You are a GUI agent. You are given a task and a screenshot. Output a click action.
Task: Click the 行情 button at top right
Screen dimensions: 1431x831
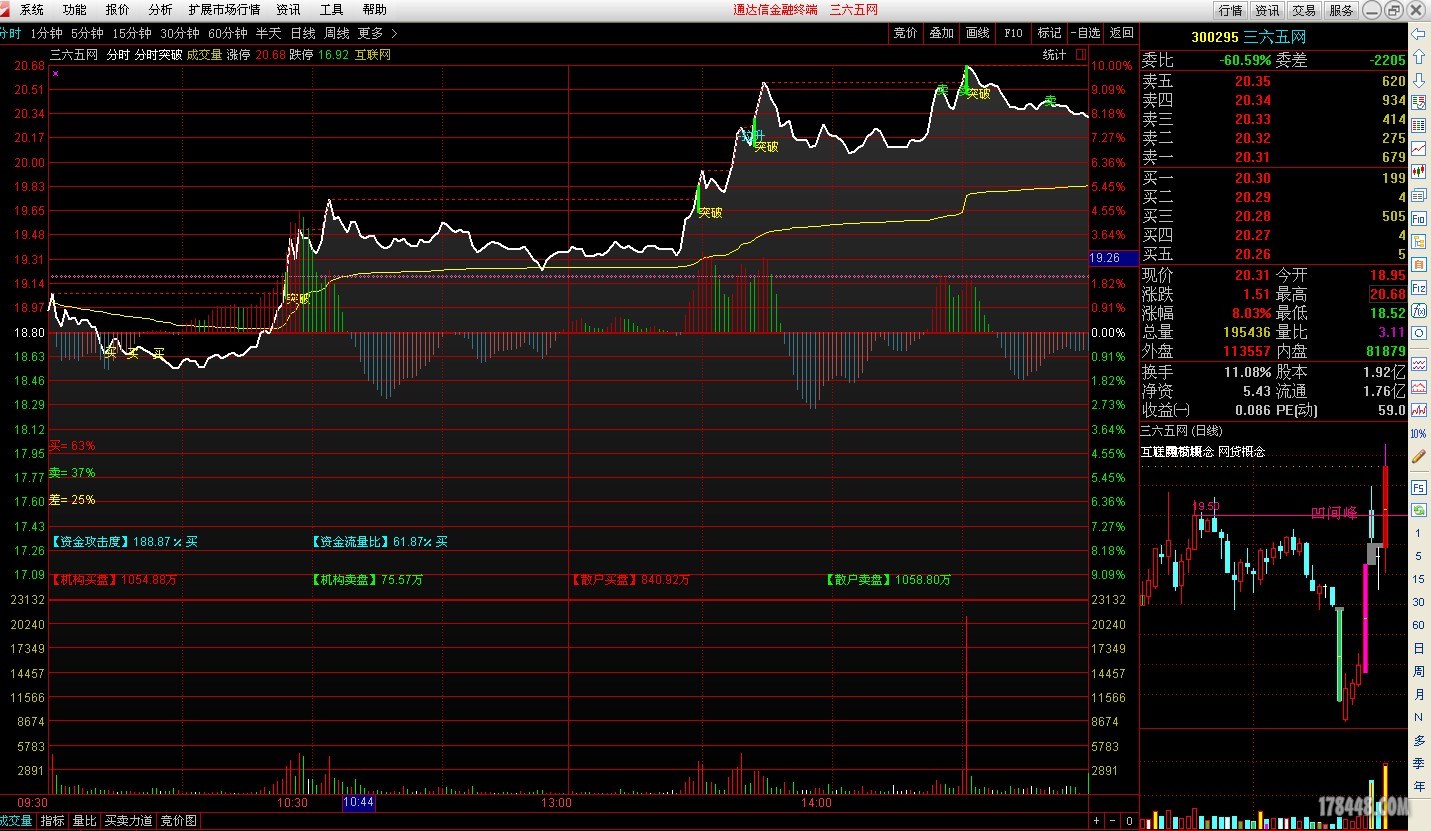tap(1230, 10)
